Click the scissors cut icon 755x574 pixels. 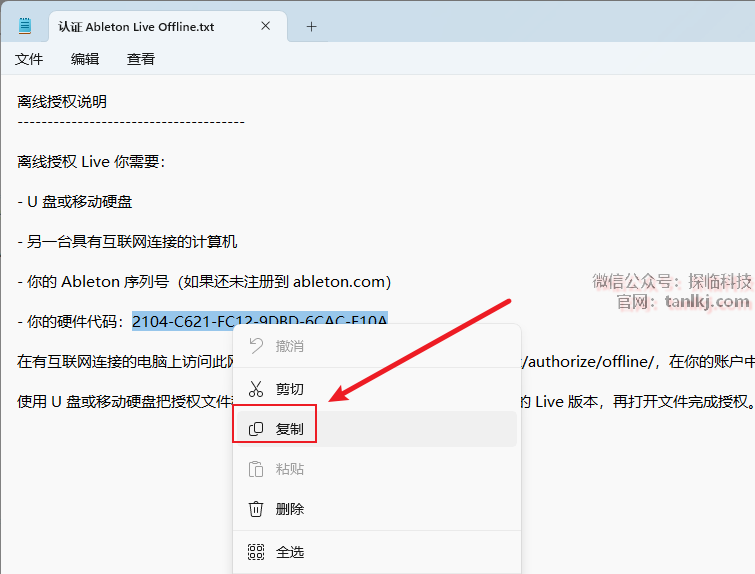(256, 389)
